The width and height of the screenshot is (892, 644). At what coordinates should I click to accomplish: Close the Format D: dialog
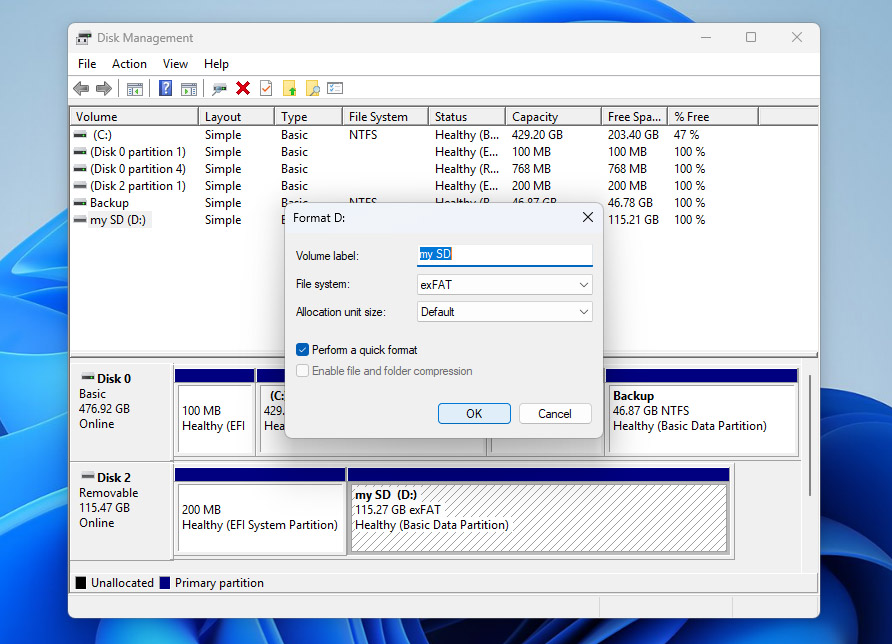pos(588,217)
